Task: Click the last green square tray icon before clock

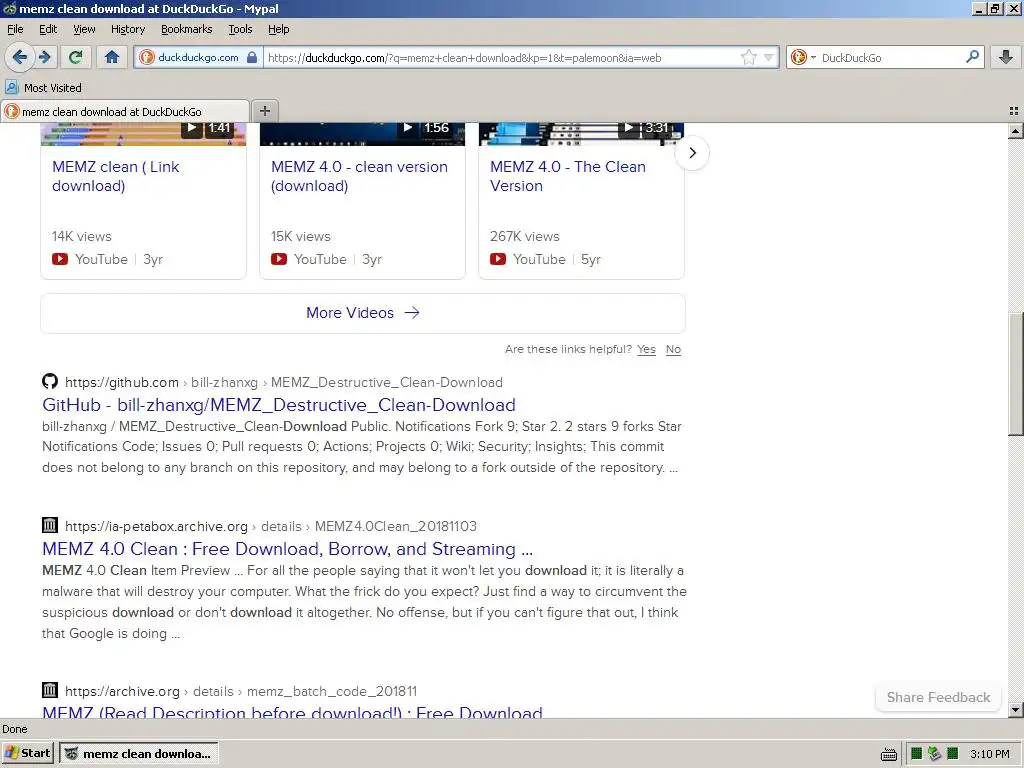Action: [953, 754]
